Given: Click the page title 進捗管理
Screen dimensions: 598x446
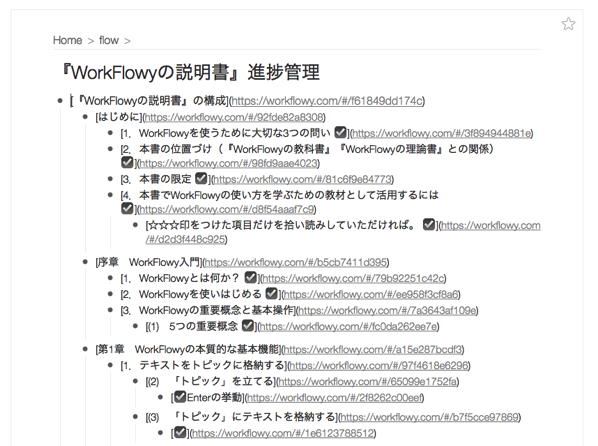Looking at the screenshot, I should (283, 72).
